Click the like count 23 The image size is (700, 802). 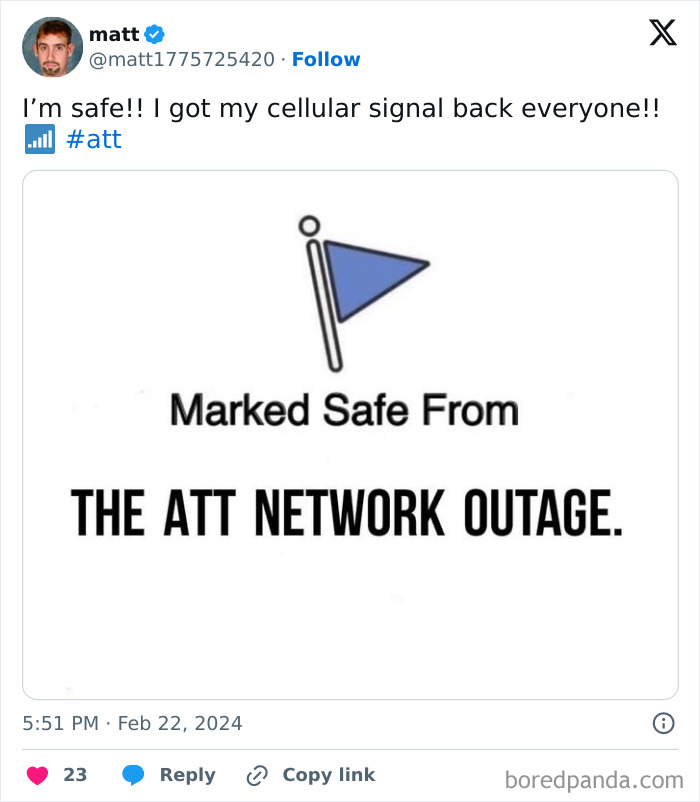point(75,775)
